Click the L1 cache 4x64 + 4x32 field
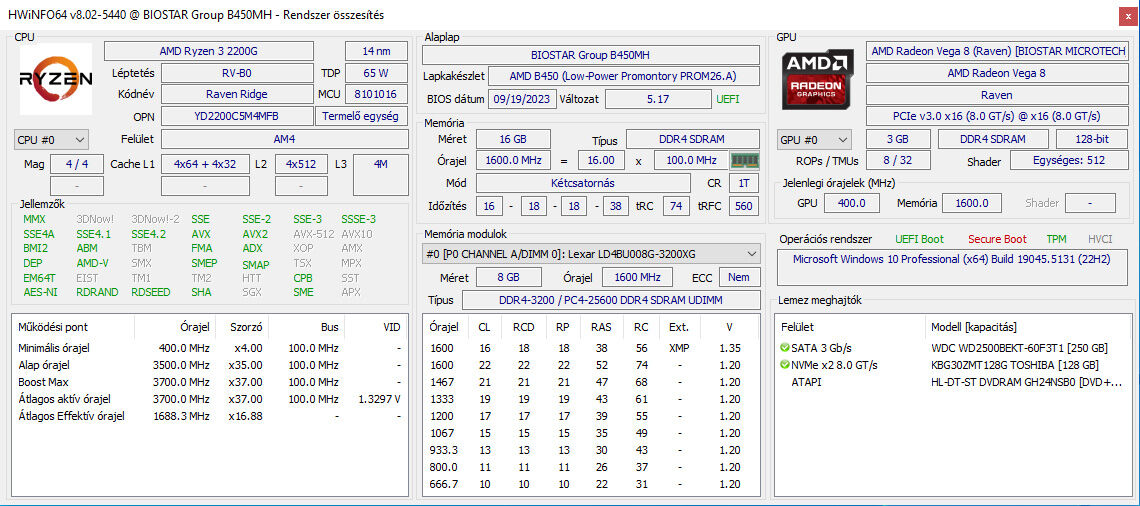Image resolution: width=1140 pixels, height=506 pixels. tap(206, 164)
